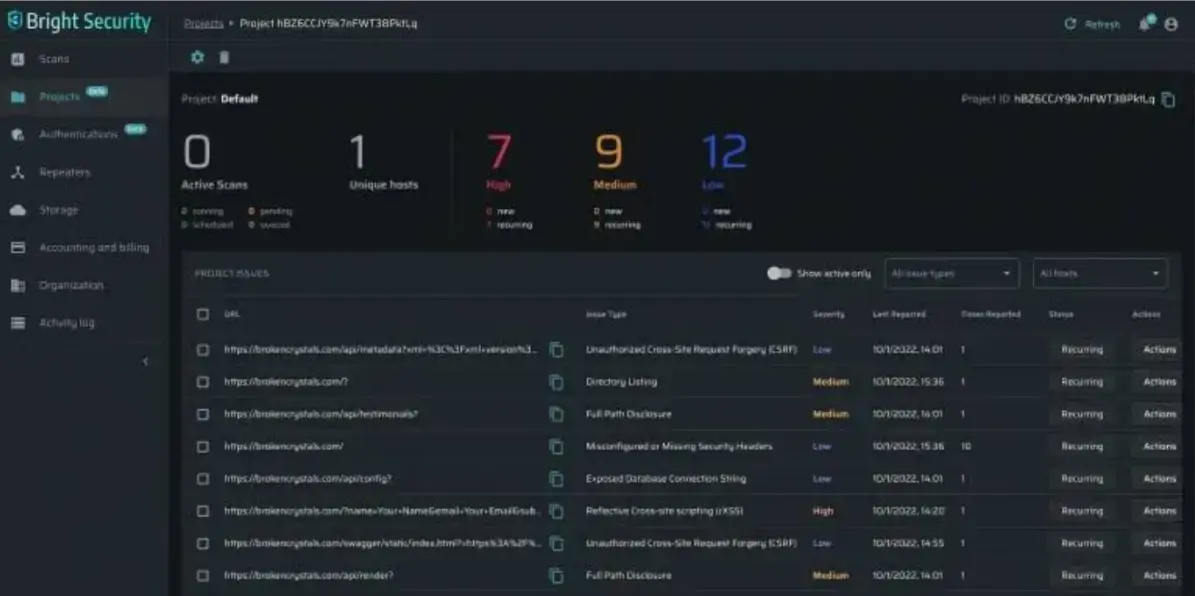Click the Refresh button
Viewport: 1195px width, 596px height.
point(1092,24)
